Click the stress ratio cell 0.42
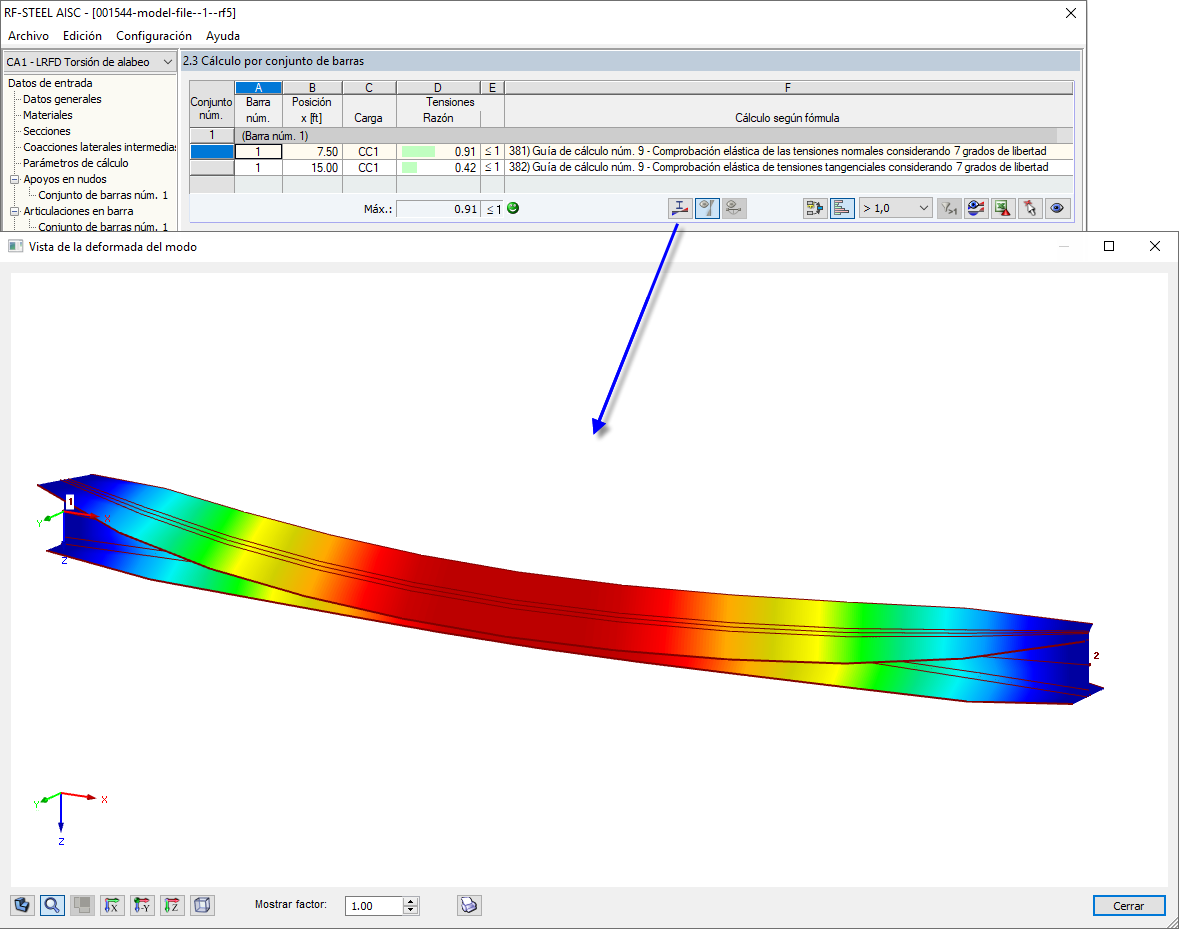 coord(438,168)
